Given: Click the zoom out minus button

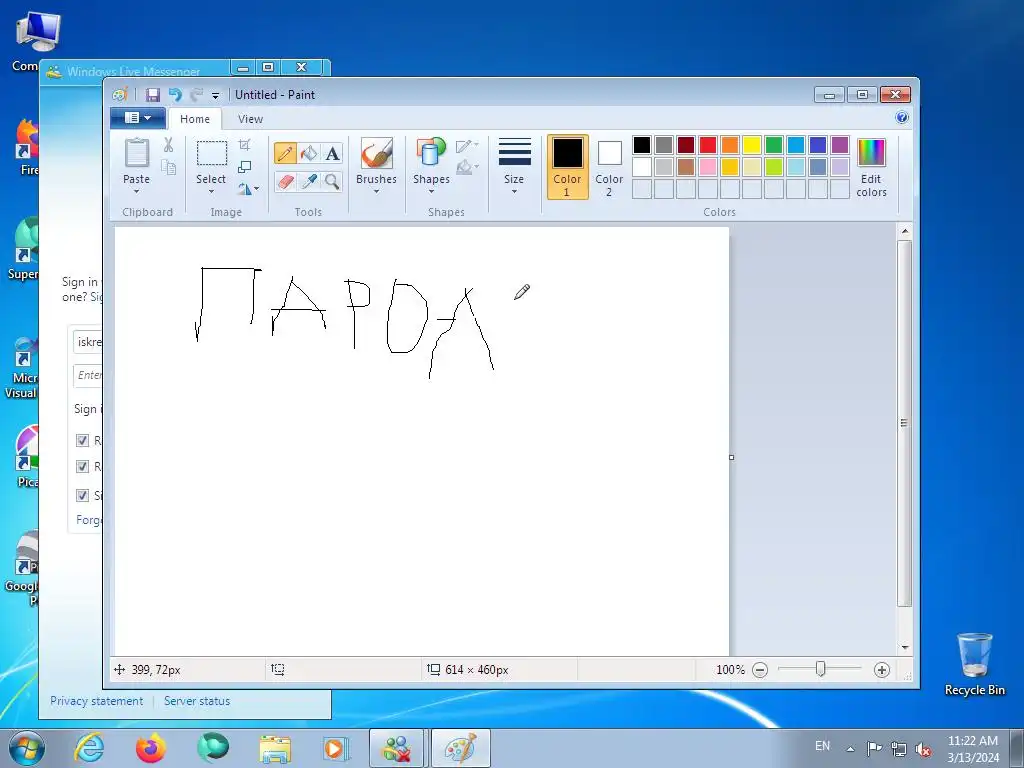Looking at the screenshot, I should [x=760, y=670].
